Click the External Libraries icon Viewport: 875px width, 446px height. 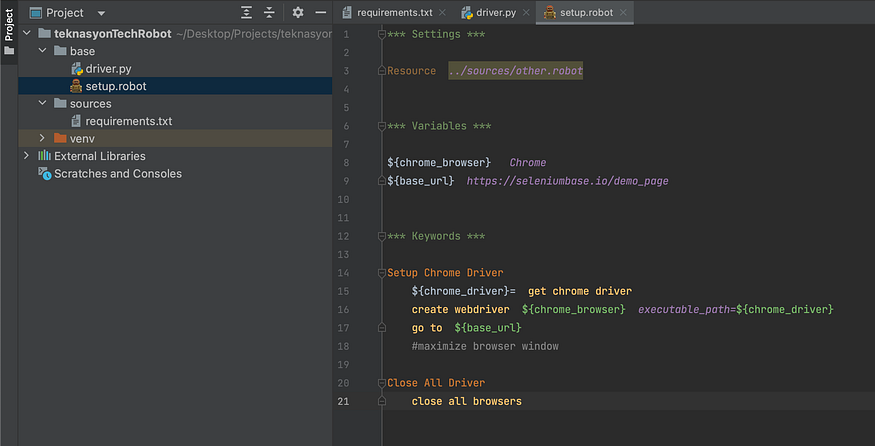tap(44, 156)
